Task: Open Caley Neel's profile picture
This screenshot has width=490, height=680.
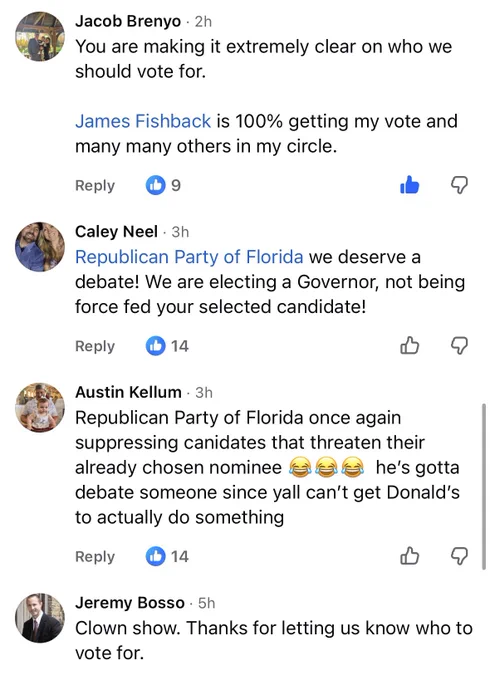Action: pyautogui.click(x=40, y=247)
